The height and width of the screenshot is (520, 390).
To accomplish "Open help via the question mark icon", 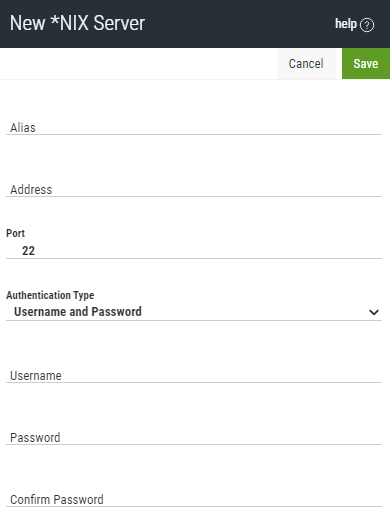I will click(367, 25).
